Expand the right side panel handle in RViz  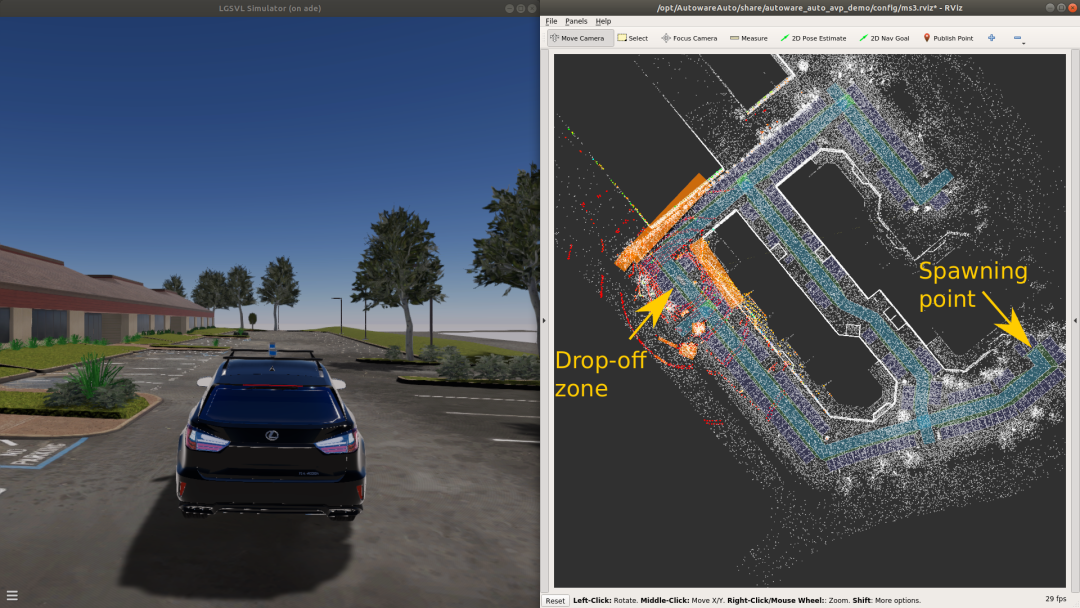[1075, 320]
